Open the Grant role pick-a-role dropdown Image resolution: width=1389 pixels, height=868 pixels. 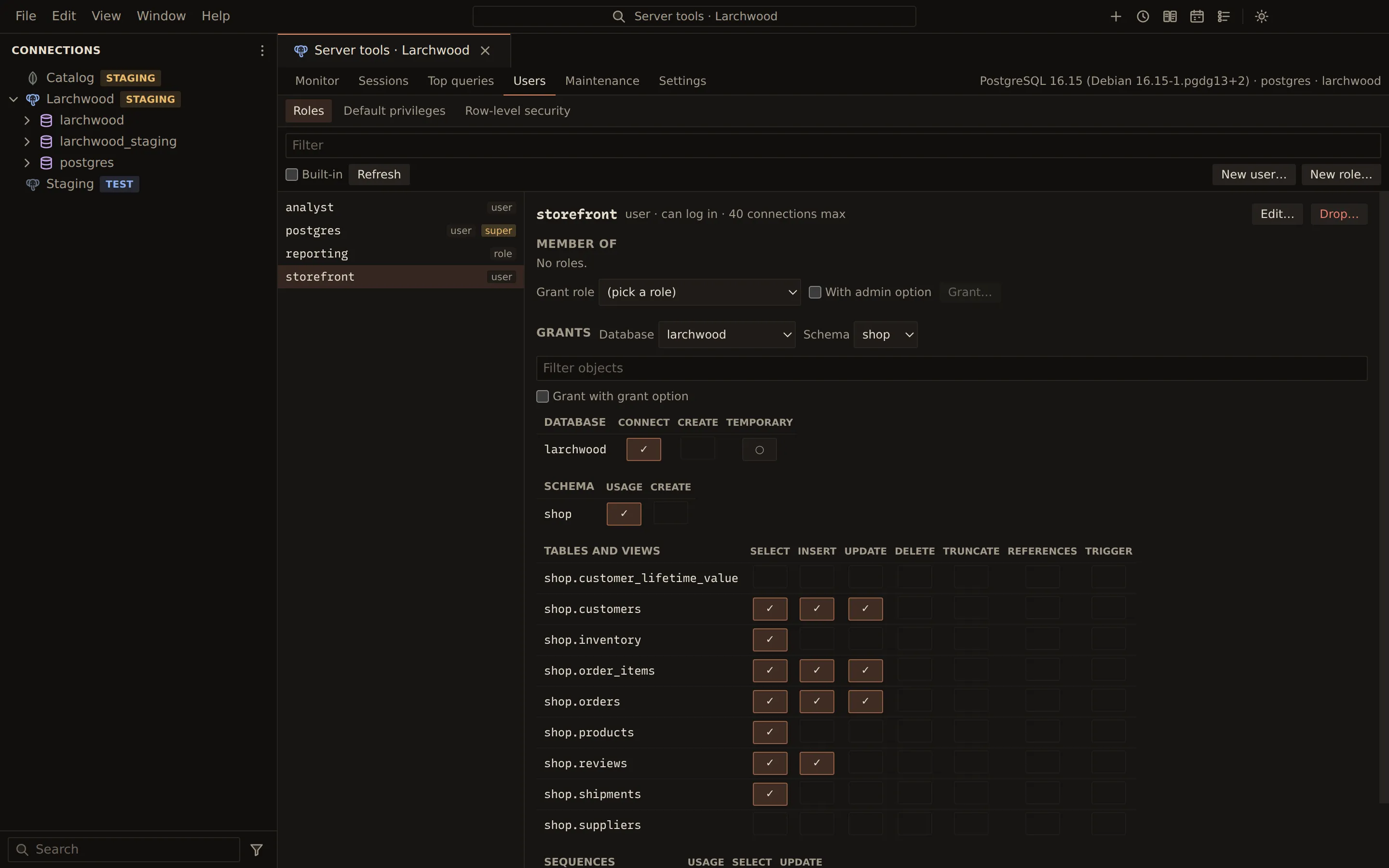699,292
